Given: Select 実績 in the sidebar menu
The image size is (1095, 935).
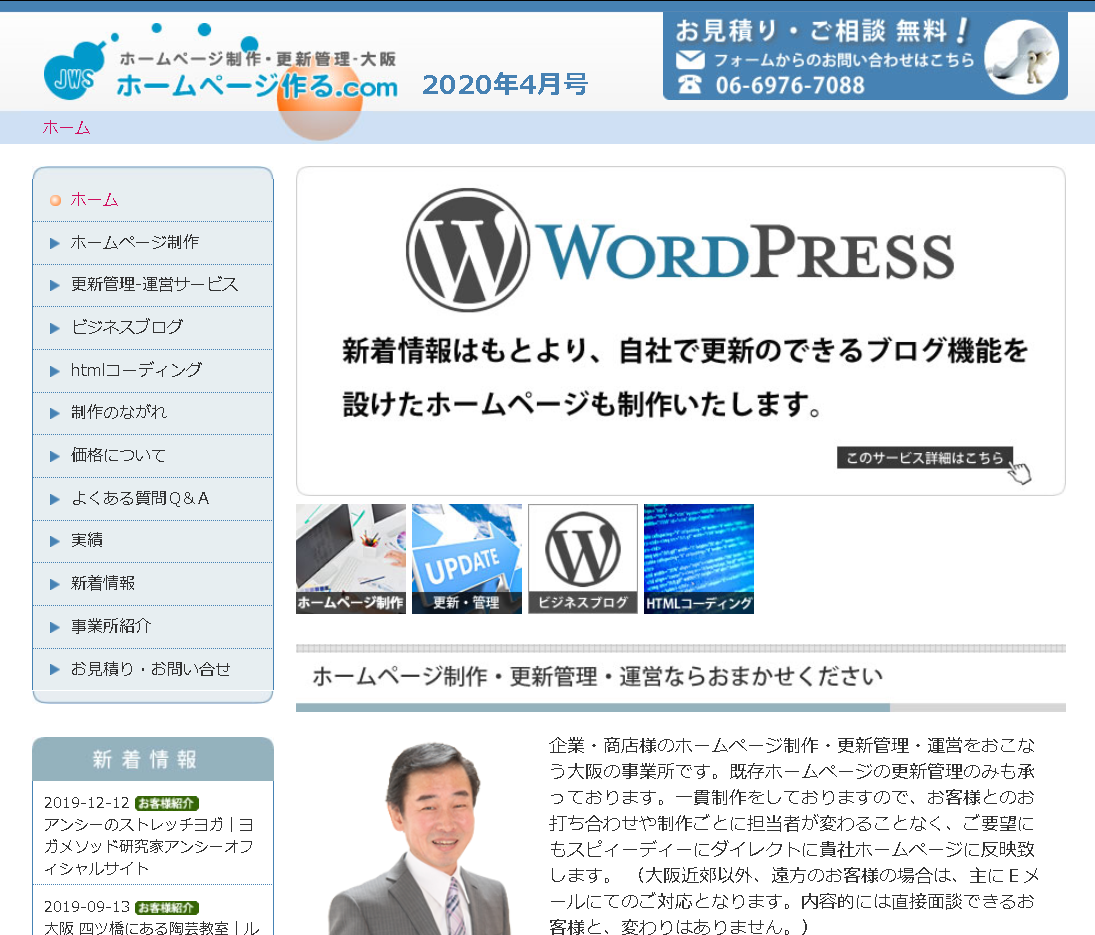Looking at the screenshot, I should point(153,541).
